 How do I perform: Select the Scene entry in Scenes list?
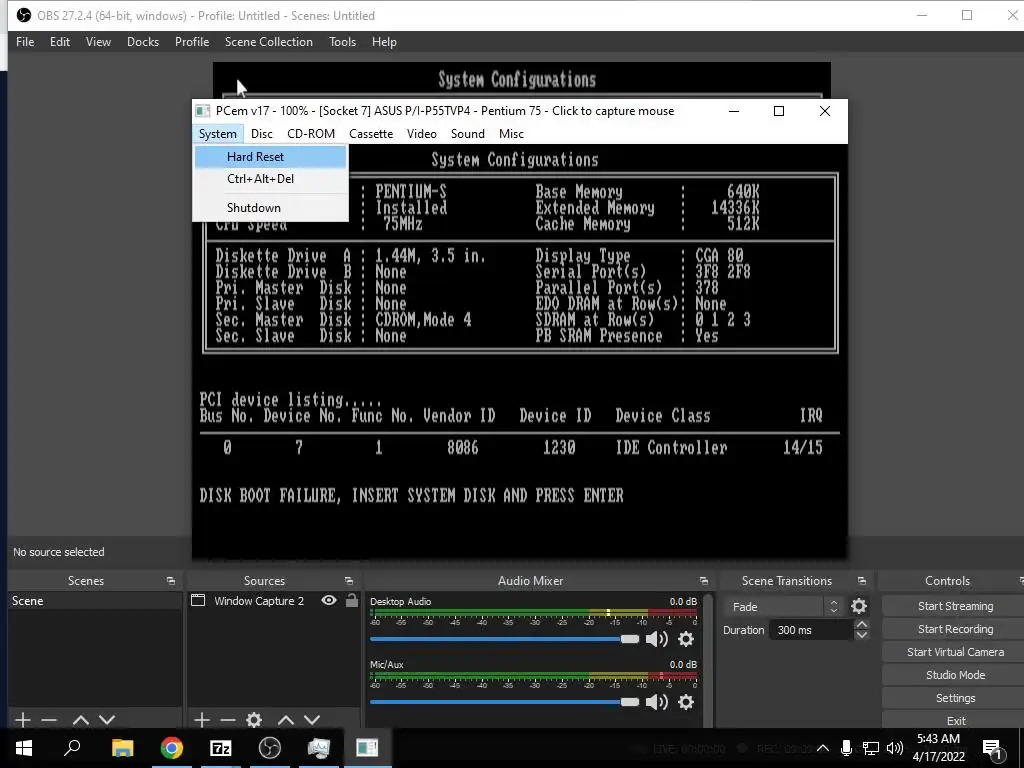point(95,601)
